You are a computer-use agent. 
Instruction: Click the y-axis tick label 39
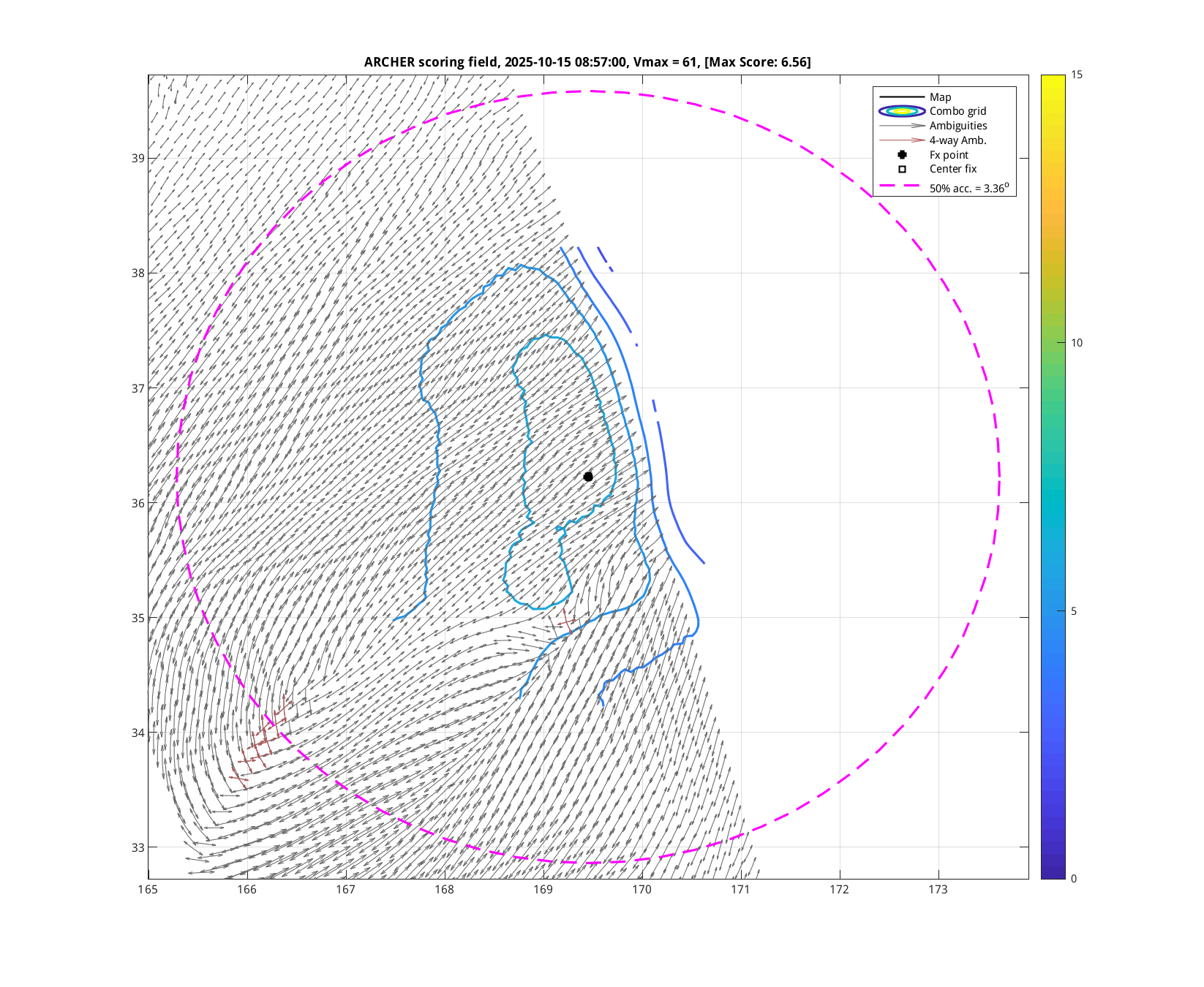pyautogui.click(x=138, y=159)
